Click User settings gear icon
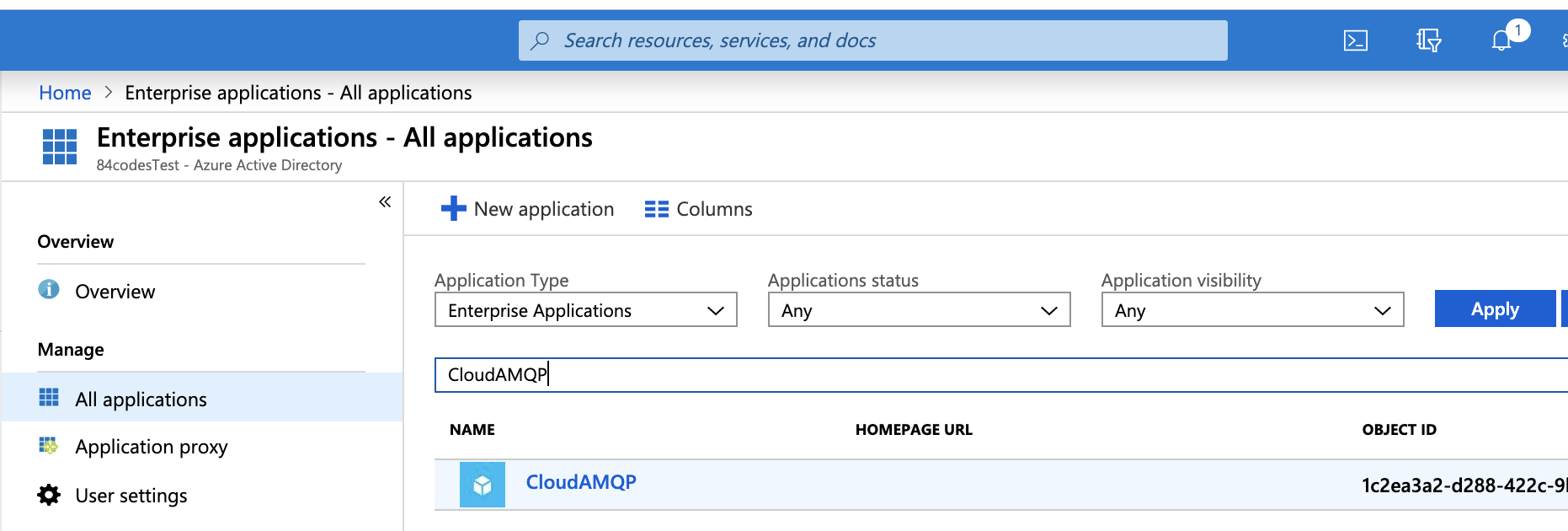 pyautogui.click(x=49, y=495)
